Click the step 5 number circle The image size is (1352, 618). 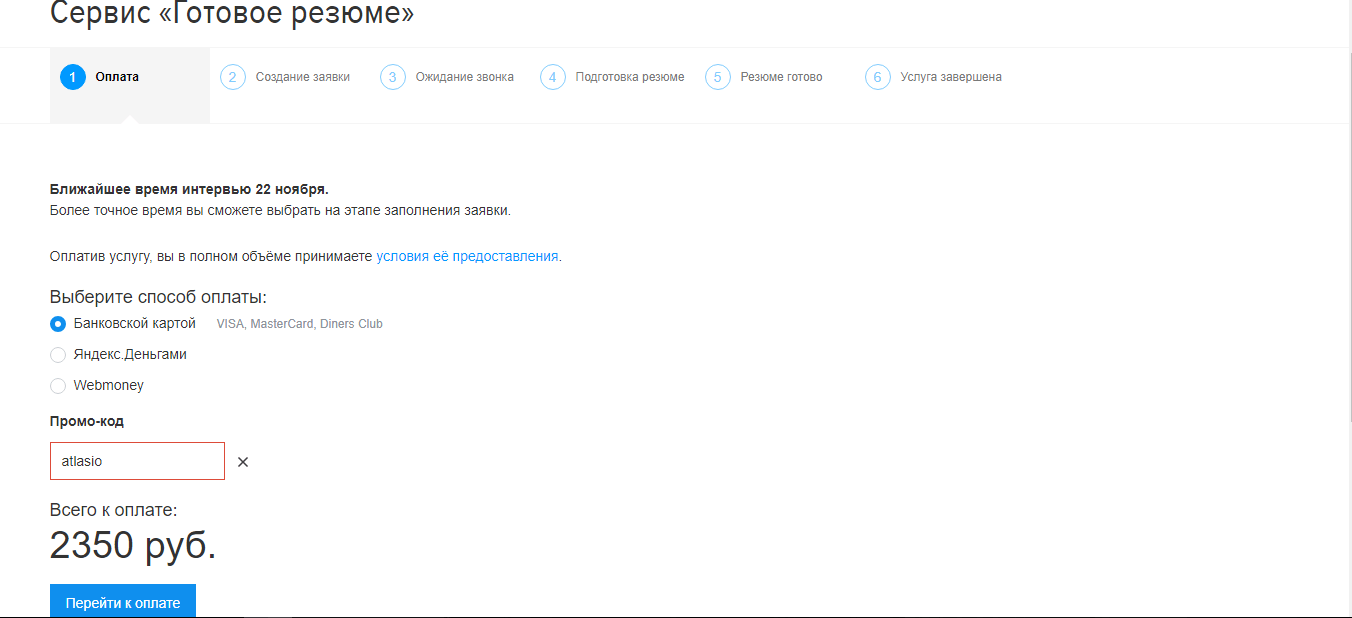[718, 77]
